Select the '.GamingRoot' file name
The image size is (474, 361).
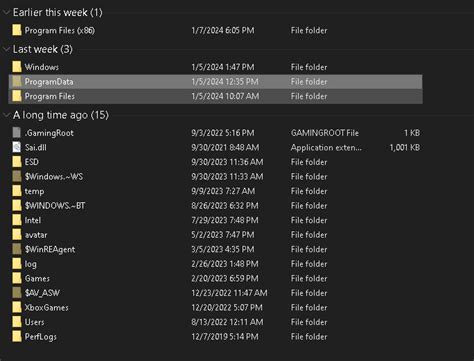click(49, 133)
